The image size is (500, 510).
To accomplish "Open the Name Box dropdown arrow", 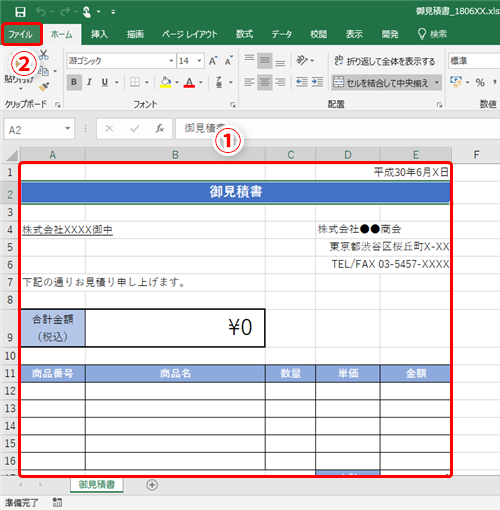I will coord(68,129).
